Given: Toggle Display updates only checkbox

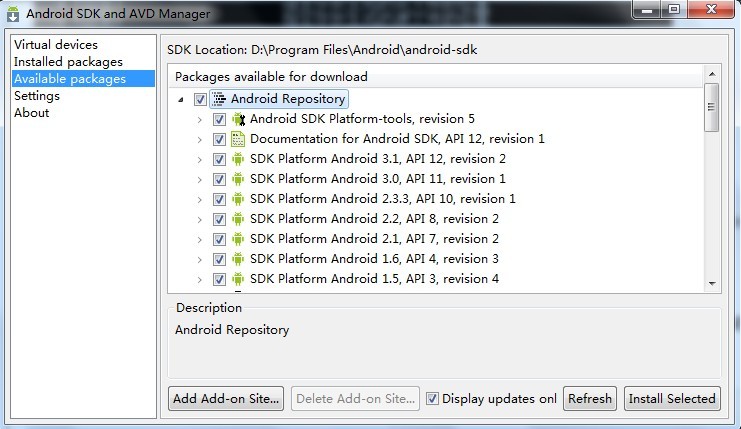Looking at the screenshot, I should [x=432, y=398].
